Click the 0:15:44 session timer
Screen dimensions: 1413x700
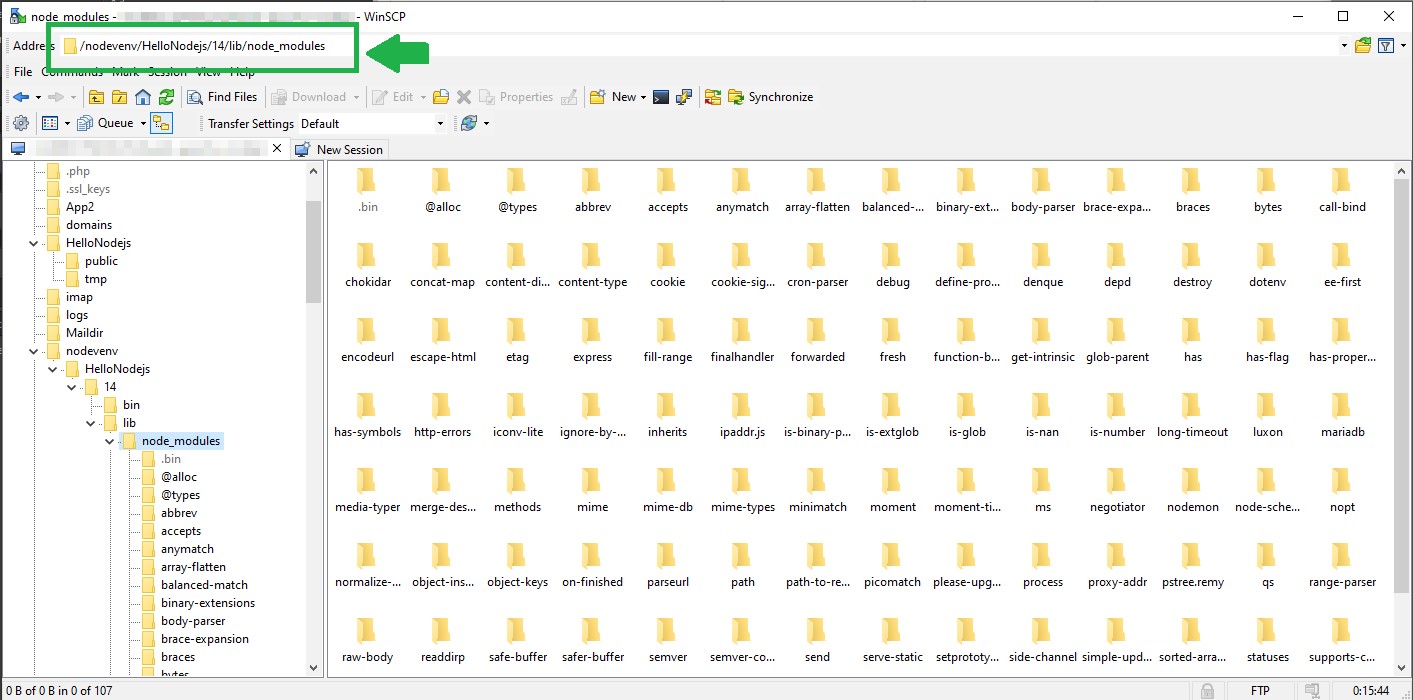(1369, 690)
